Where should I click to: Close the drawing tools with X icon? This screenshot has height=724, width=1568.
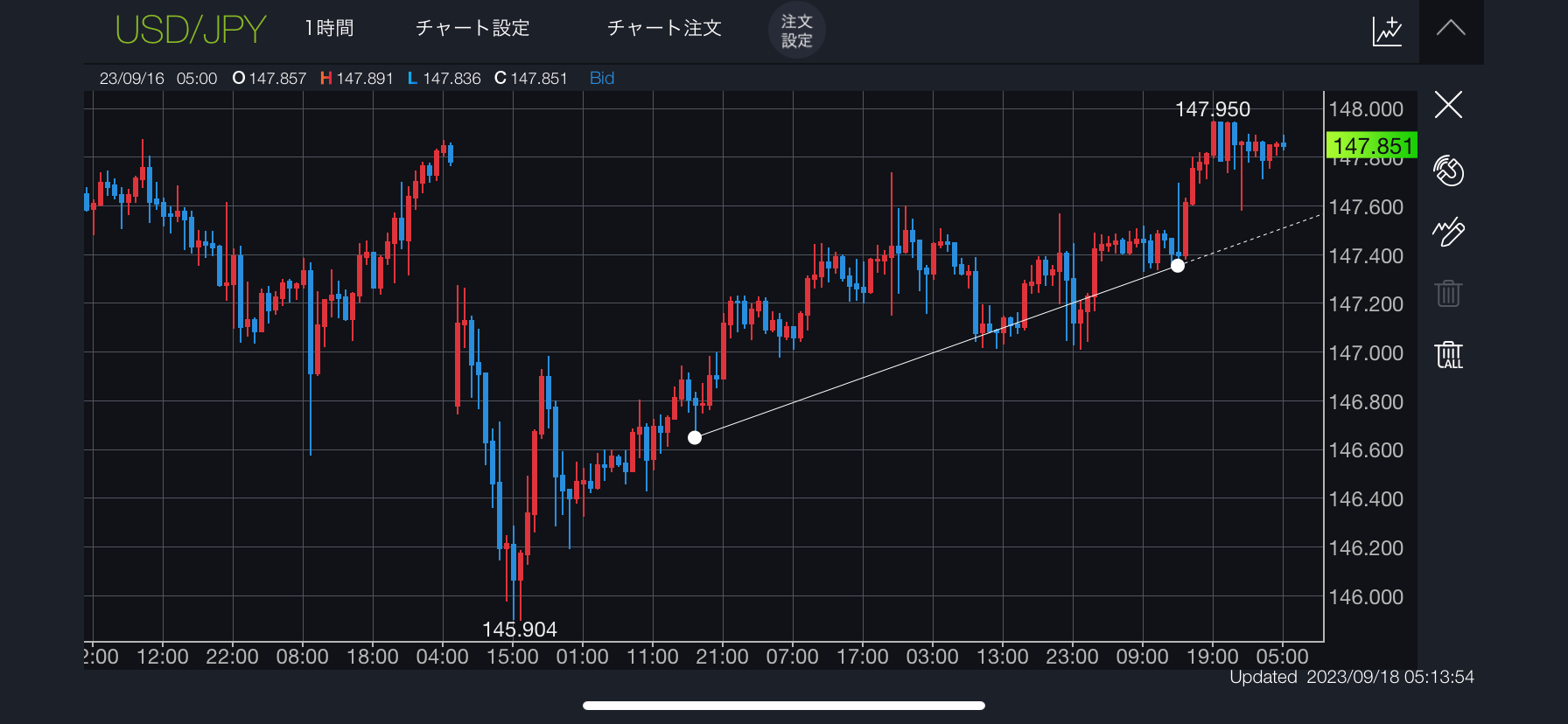pyautogui.click(x=1448, y=105)
